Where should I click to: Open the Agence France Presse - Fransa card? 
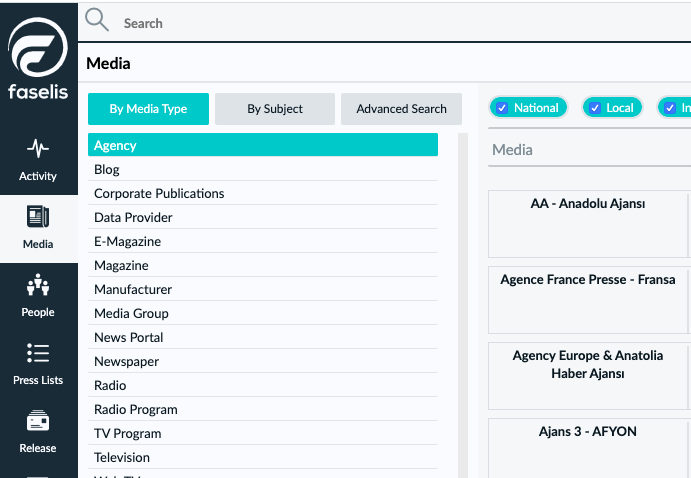588,300
